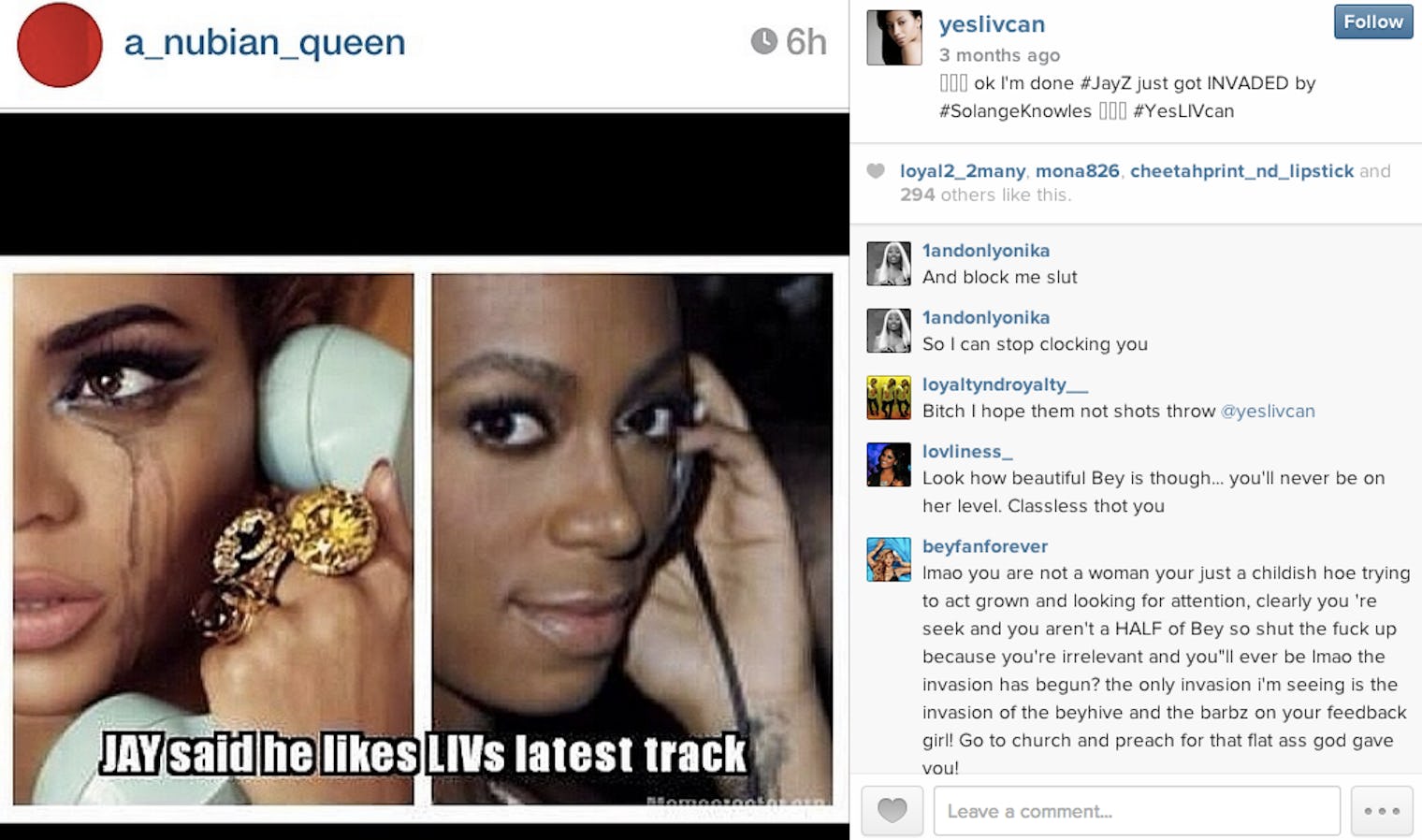Screen dimensions: 1422x840
Task: Click beyfanforever commenter avatar
Action: [x=889, y=559]
